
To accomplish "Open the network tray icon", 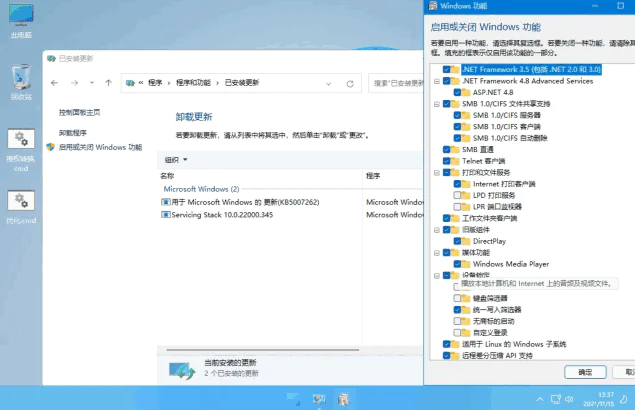I will tap(556, 399).
